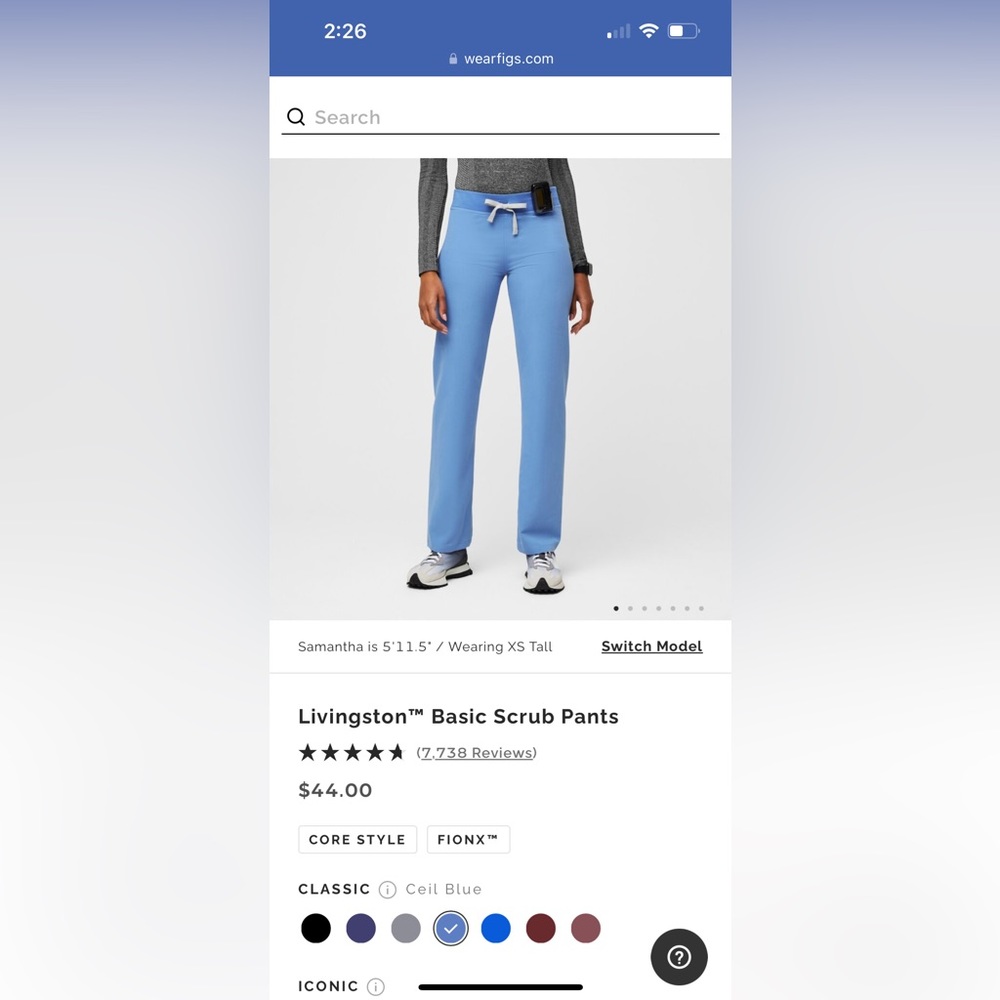Select the black color swatch

point(316,928)
